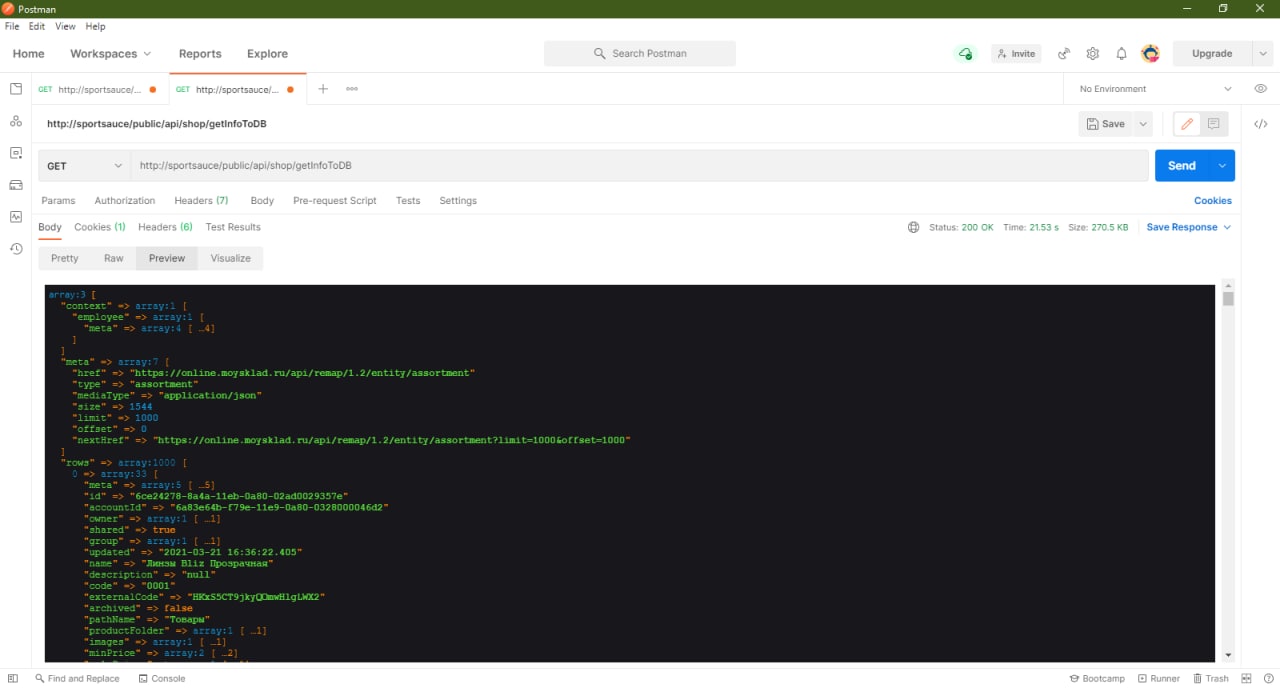
Task: Open the Help menu
Action: [x=95, y=26]
